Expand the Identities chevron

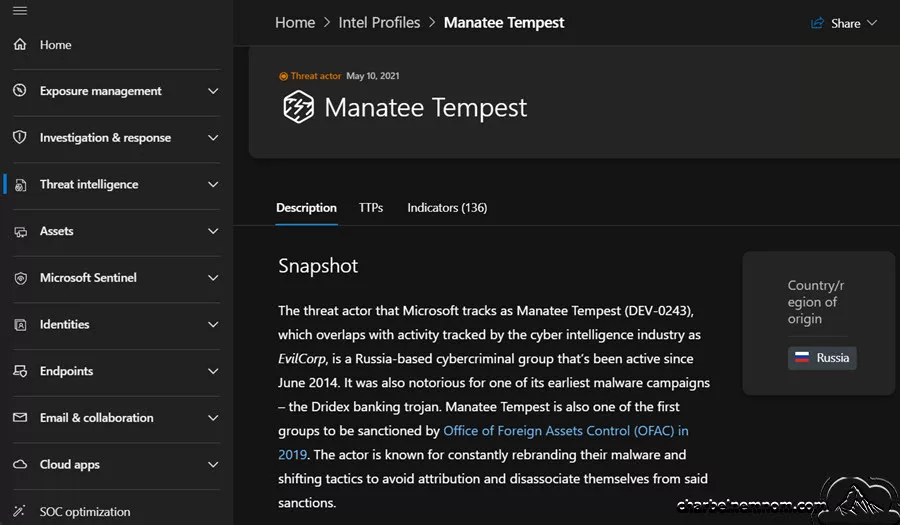[x=213, y=324]
